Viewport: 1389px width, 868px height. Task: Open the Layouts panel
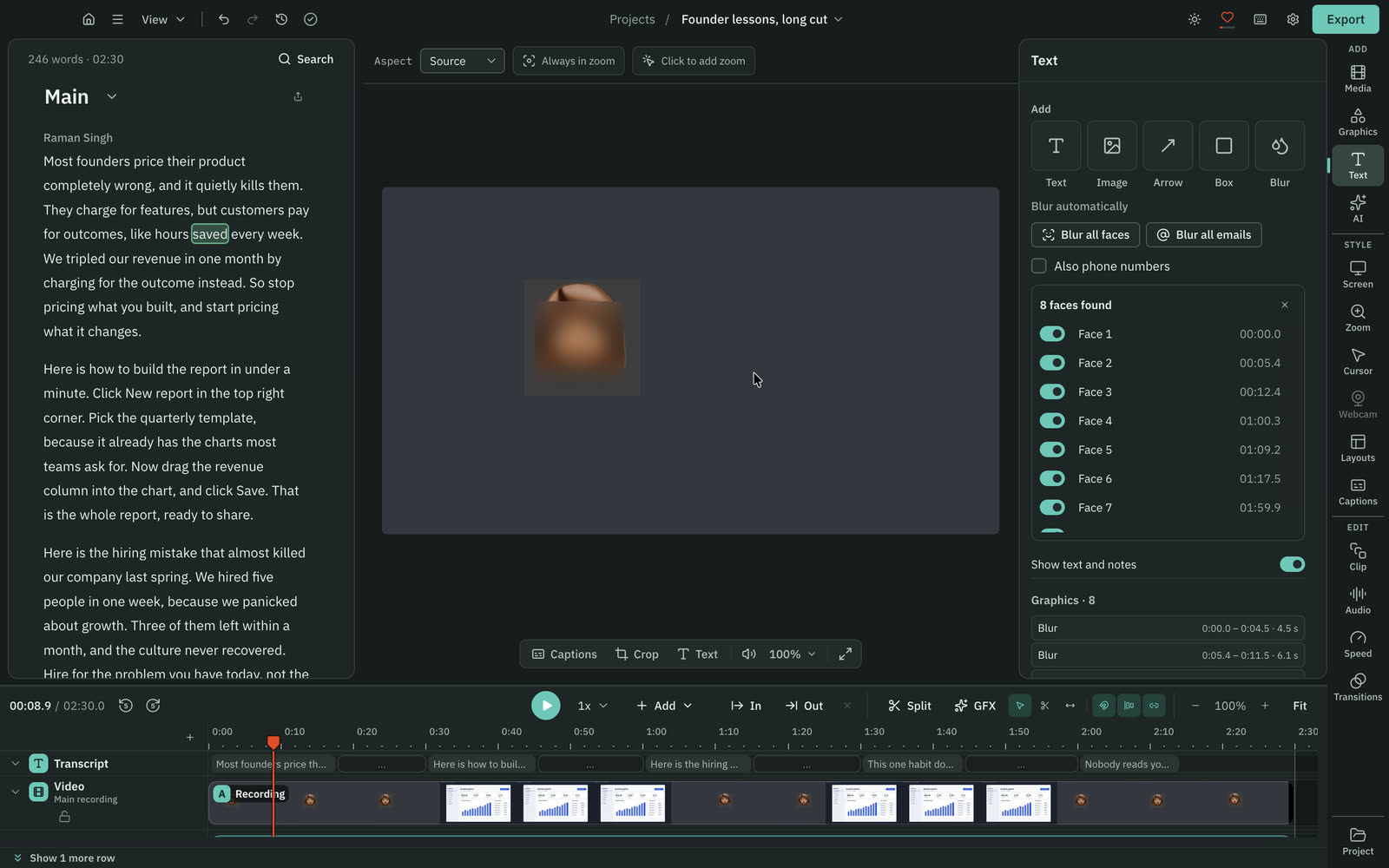1358,448
